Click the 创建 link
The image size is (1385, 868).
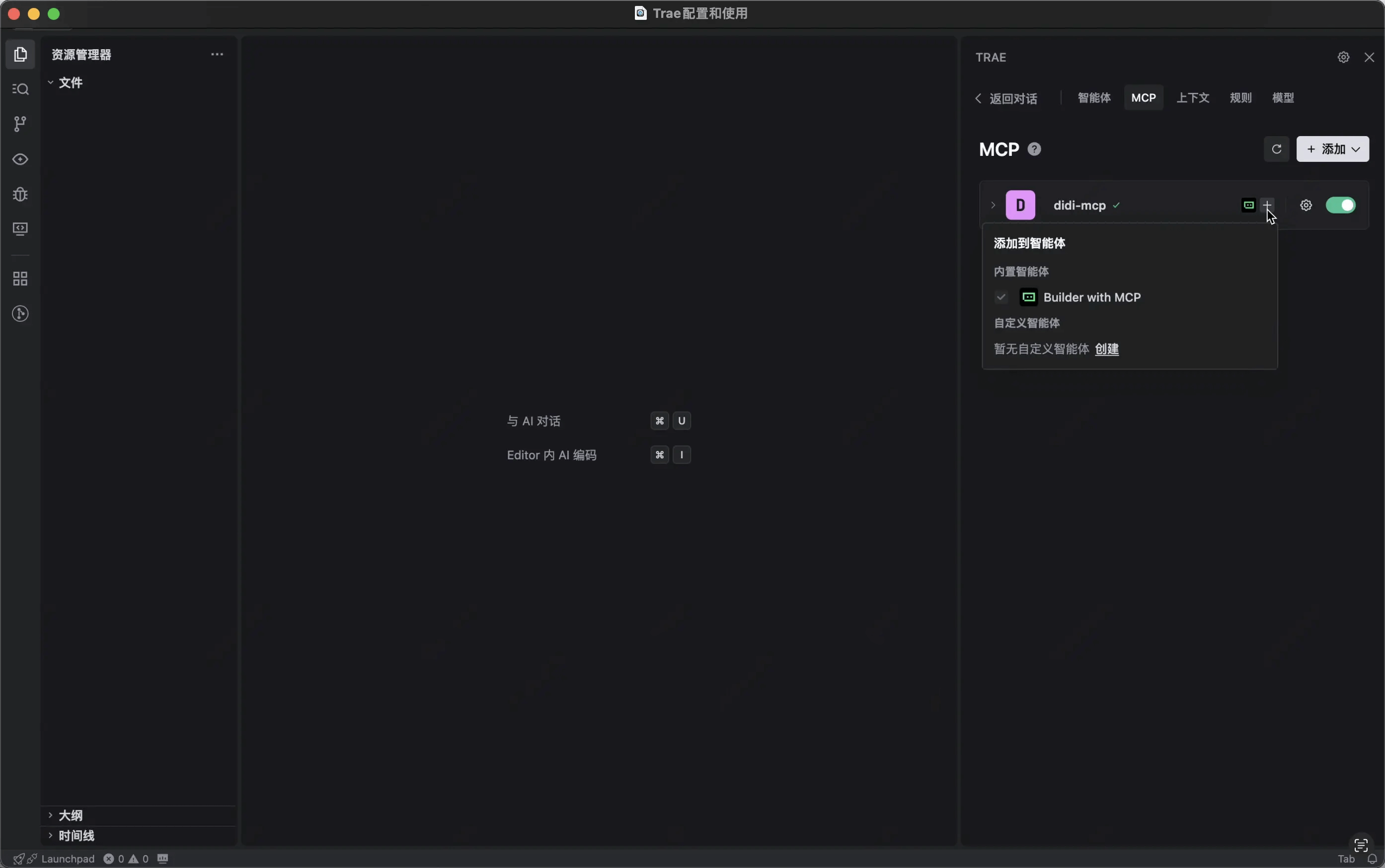(1106, 349)
